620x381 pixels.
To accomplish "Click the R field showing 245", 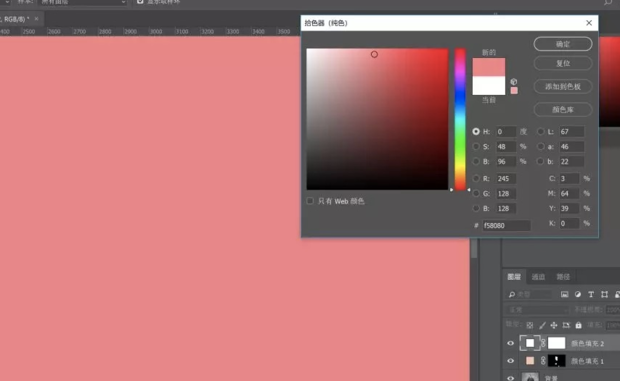I will (x=506, y=179).
